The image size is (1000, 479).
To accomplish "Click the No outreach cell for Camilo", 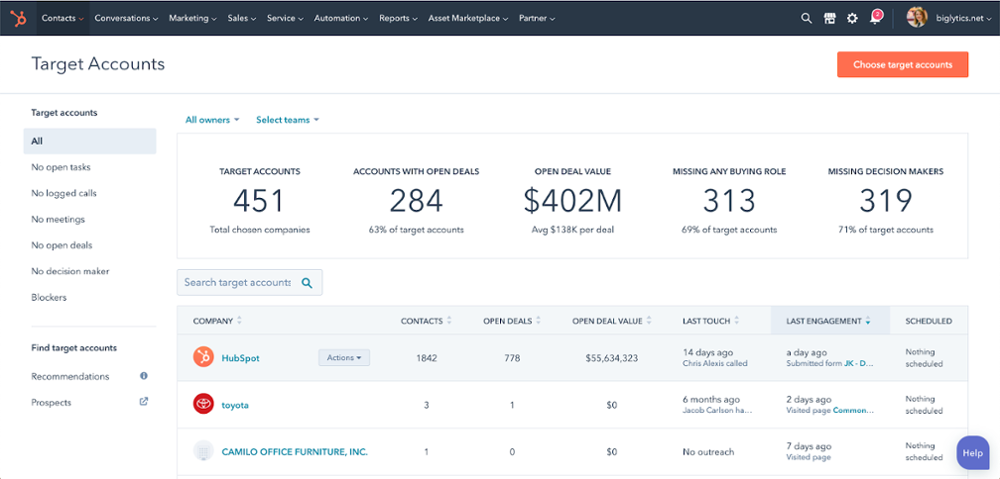I will (x=709, y=452).
